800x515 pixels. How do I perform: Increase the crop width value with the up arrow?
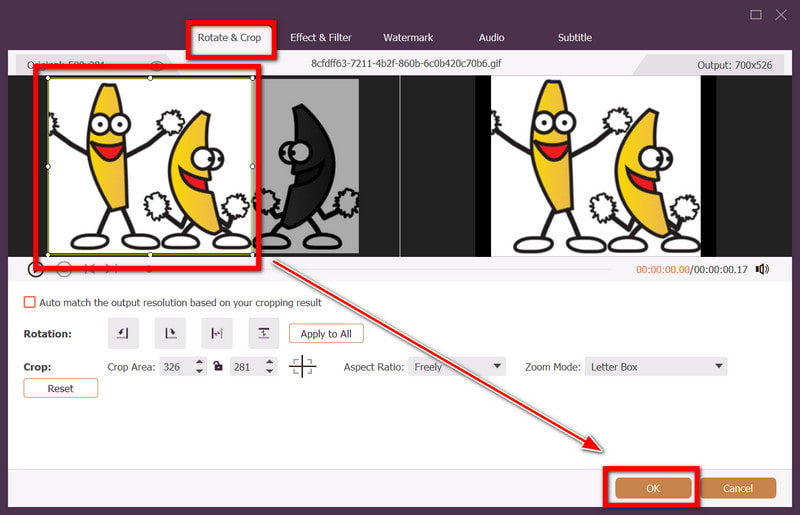(200, 363)
